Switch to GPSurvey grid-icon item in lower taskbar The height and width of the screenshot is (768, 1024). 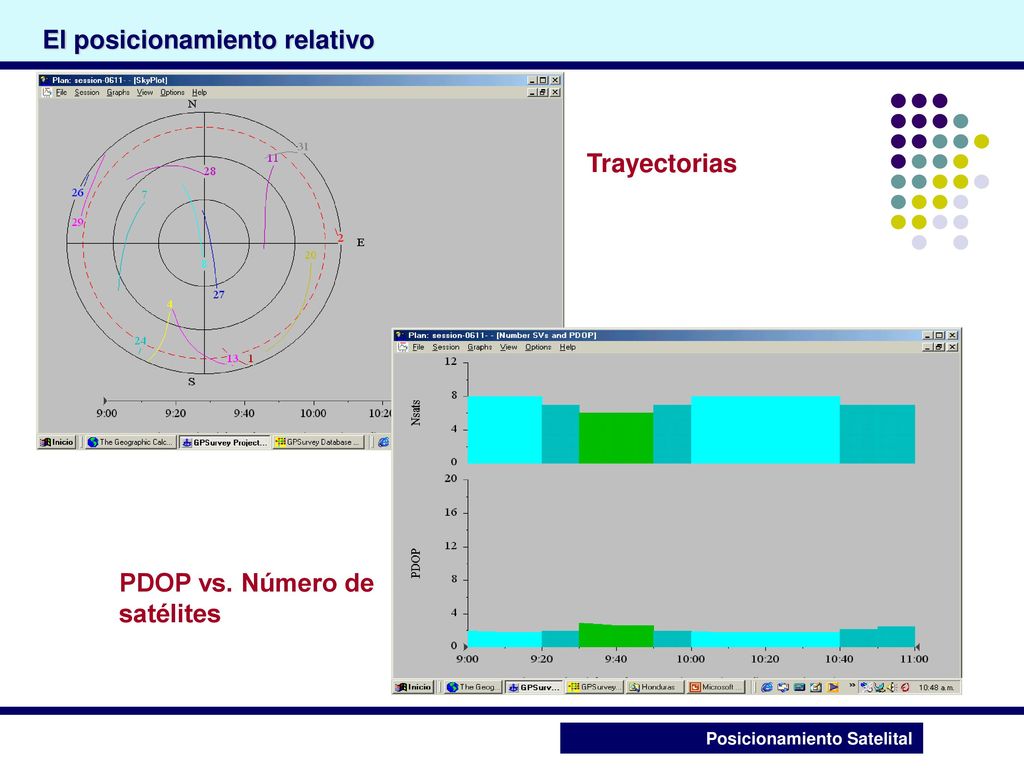click(x=594, y=687)
